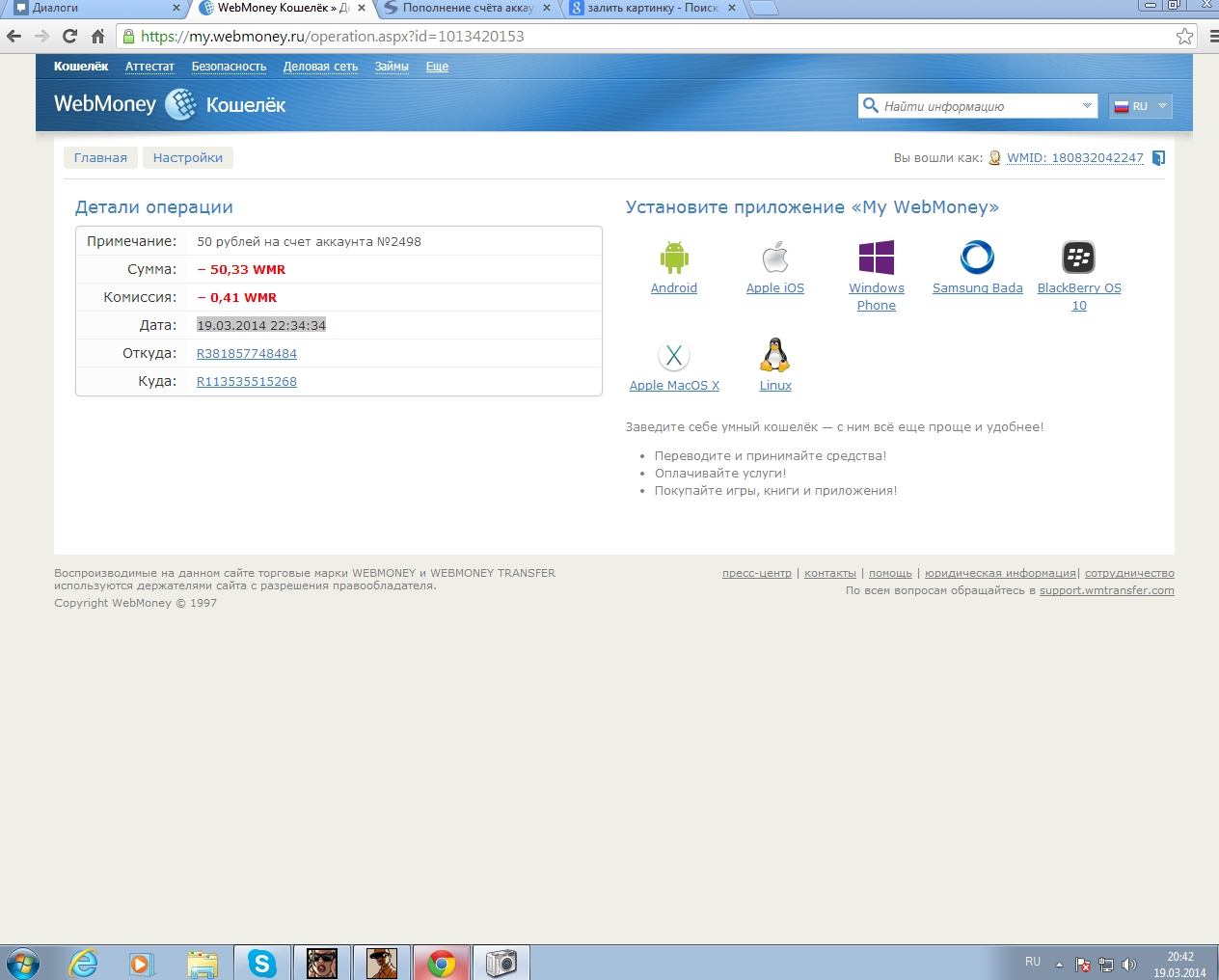
Task: Click the note 50 рублей на счет аккаунта
Action: click(x=309, y=242)
